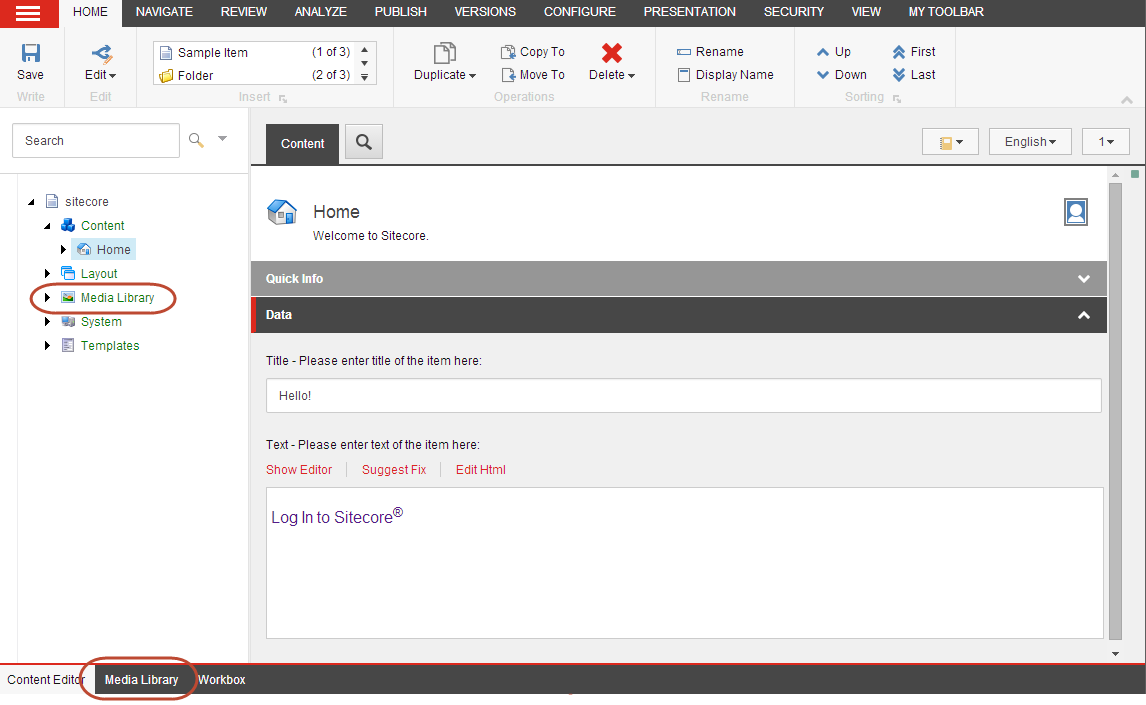1146x705 pixels.
Task: Open the Workbox tab in the bottom bar
Action: (221, 679)
